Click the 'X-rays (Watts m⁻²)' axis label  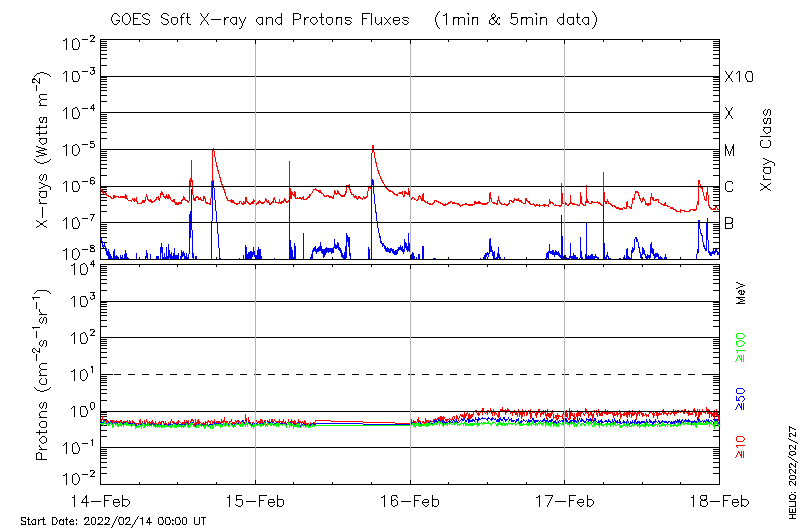pyautogui.click(x=43, y=150)
